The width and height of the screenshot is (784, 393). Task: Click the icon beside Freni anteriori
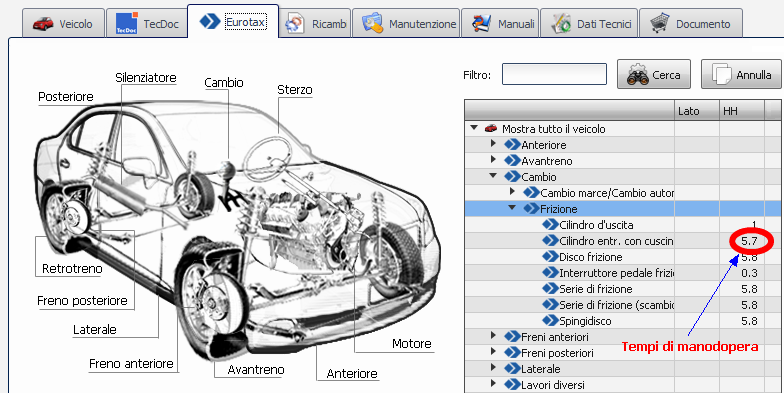[512, 337]
